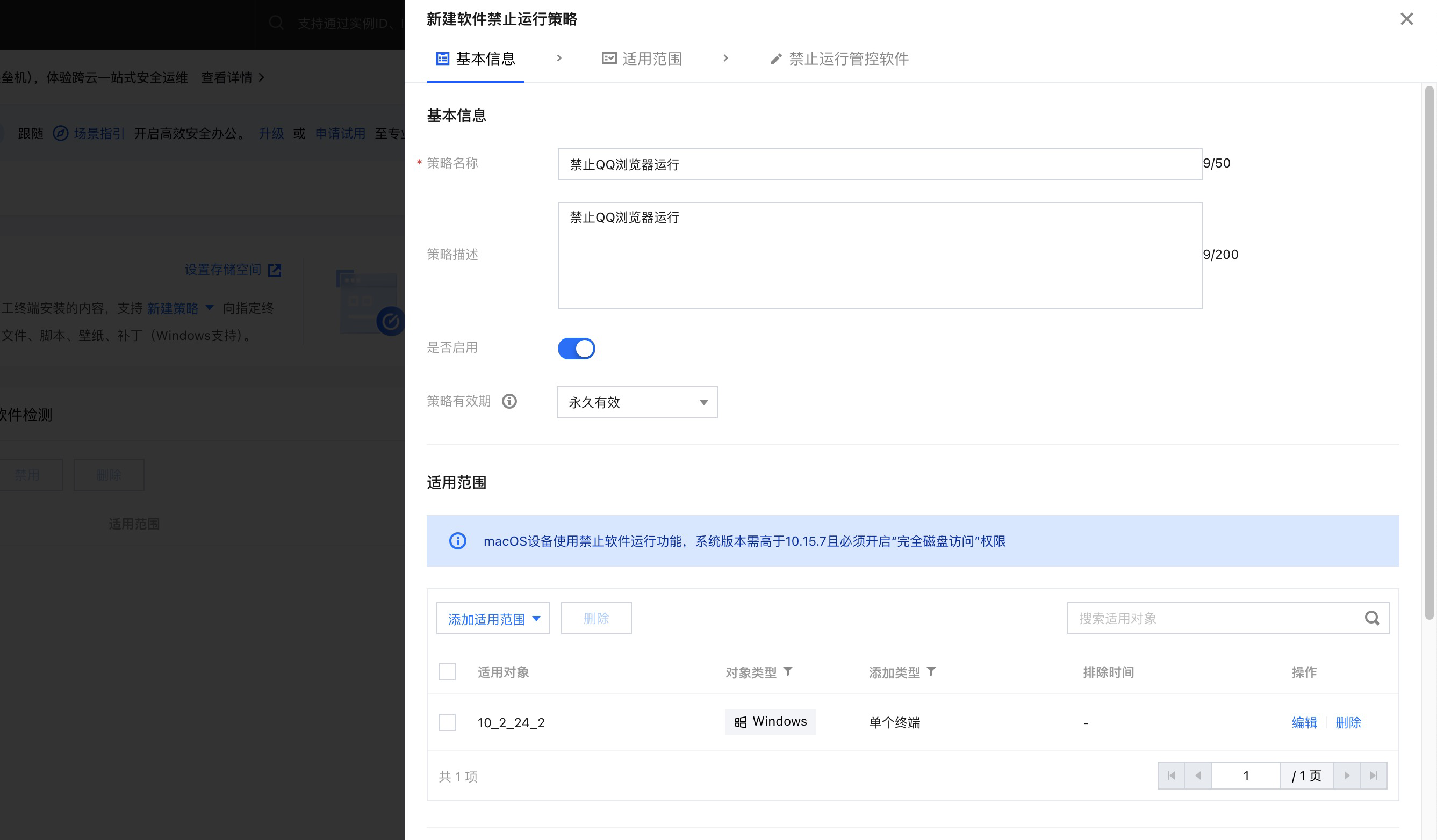Go to last page pagination arrow
The image size is (1437, 840).
pyautogui.click(x=1373, y=776)
